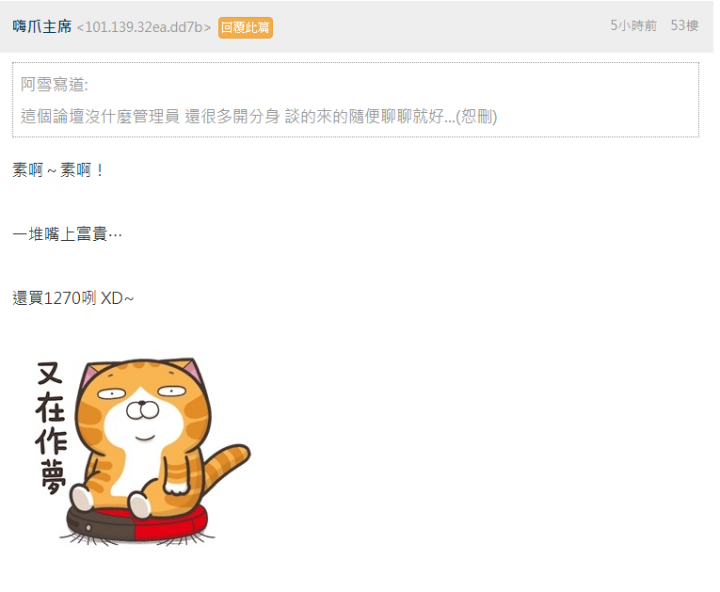This screenshot has height=592, width=720.
Task: Click the red robot vacuum under the cat
Action: pos(136,524)
